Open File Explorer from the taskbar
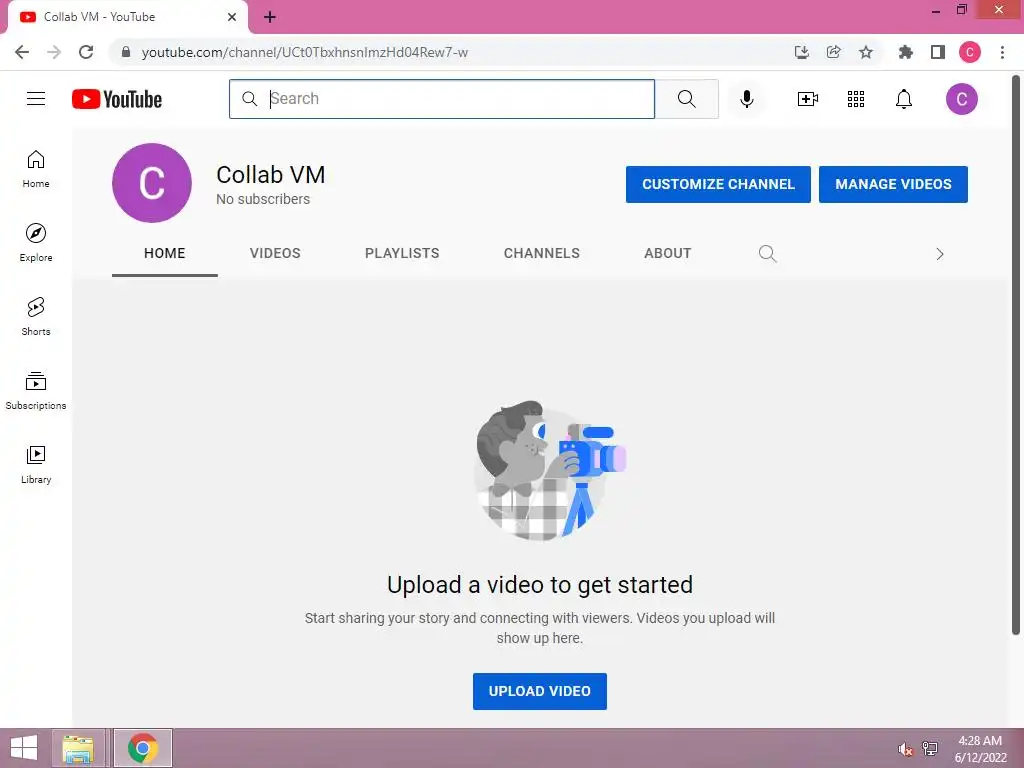The image size is (1024, 768). click(78, 748)
